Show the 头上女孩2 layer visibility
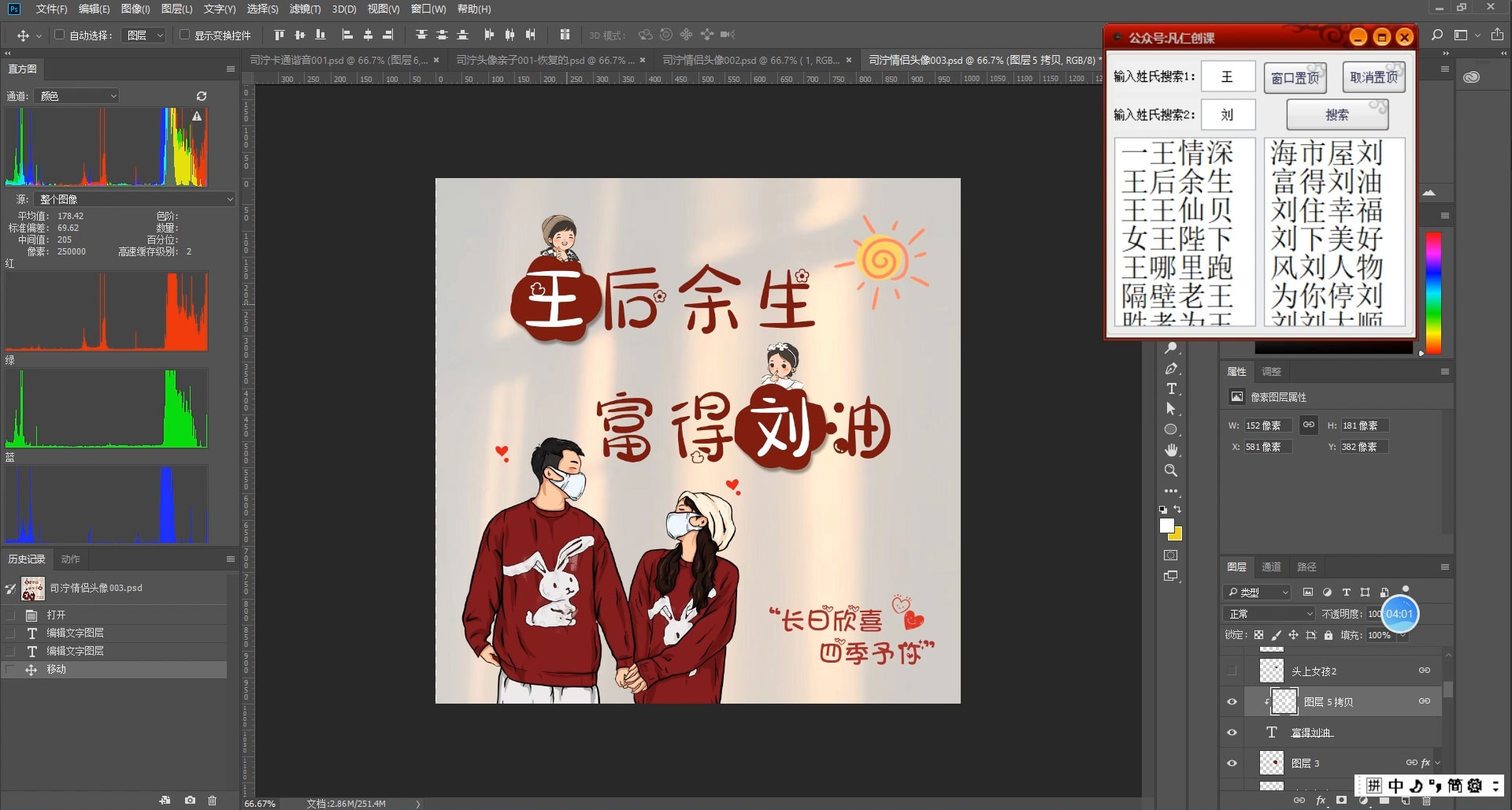This screenshot has height=810, width=1512. click(x=1231, y=671)
